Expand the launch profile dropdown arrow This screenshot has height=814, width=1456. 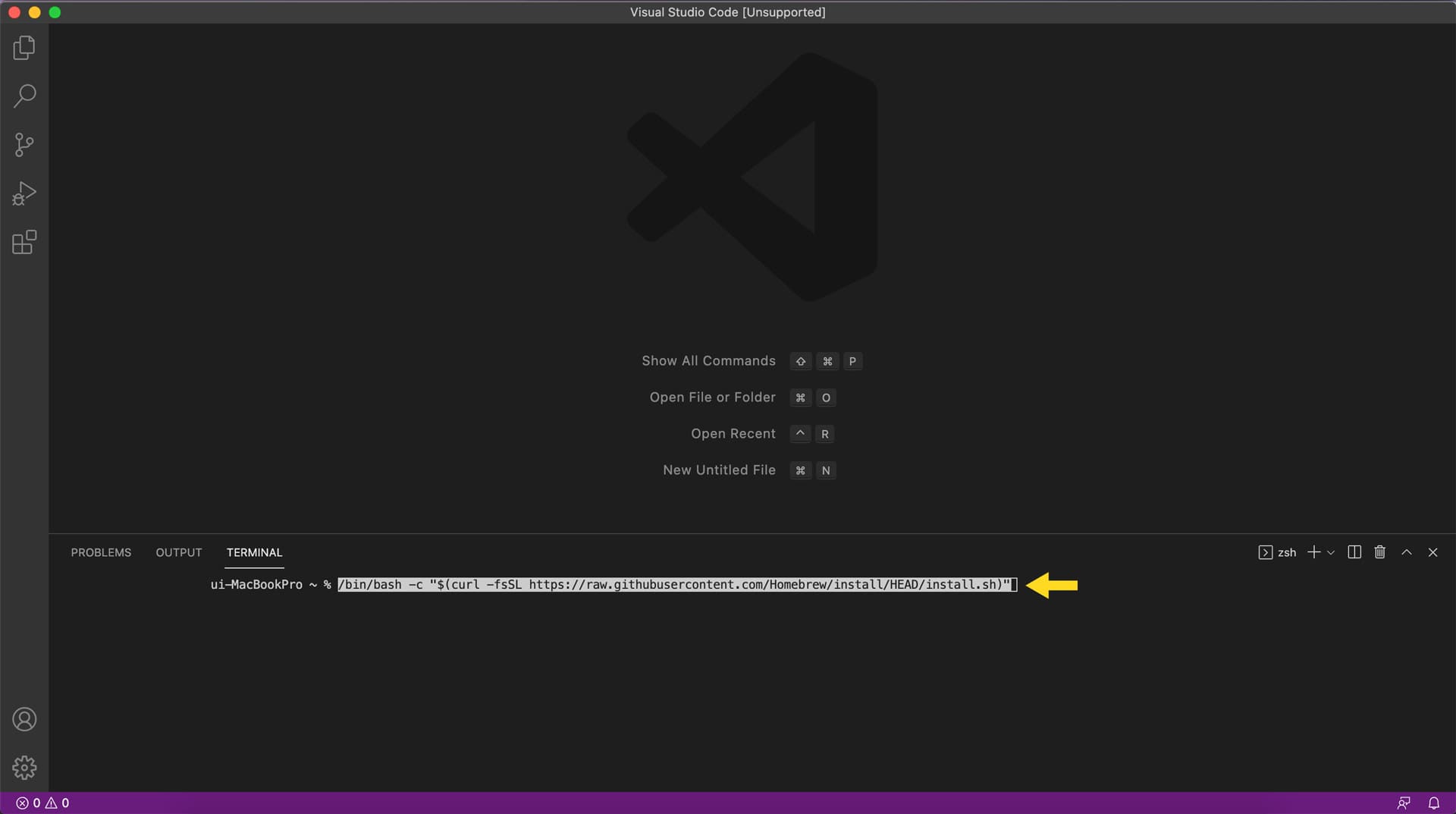click(x=1332, y=552)
